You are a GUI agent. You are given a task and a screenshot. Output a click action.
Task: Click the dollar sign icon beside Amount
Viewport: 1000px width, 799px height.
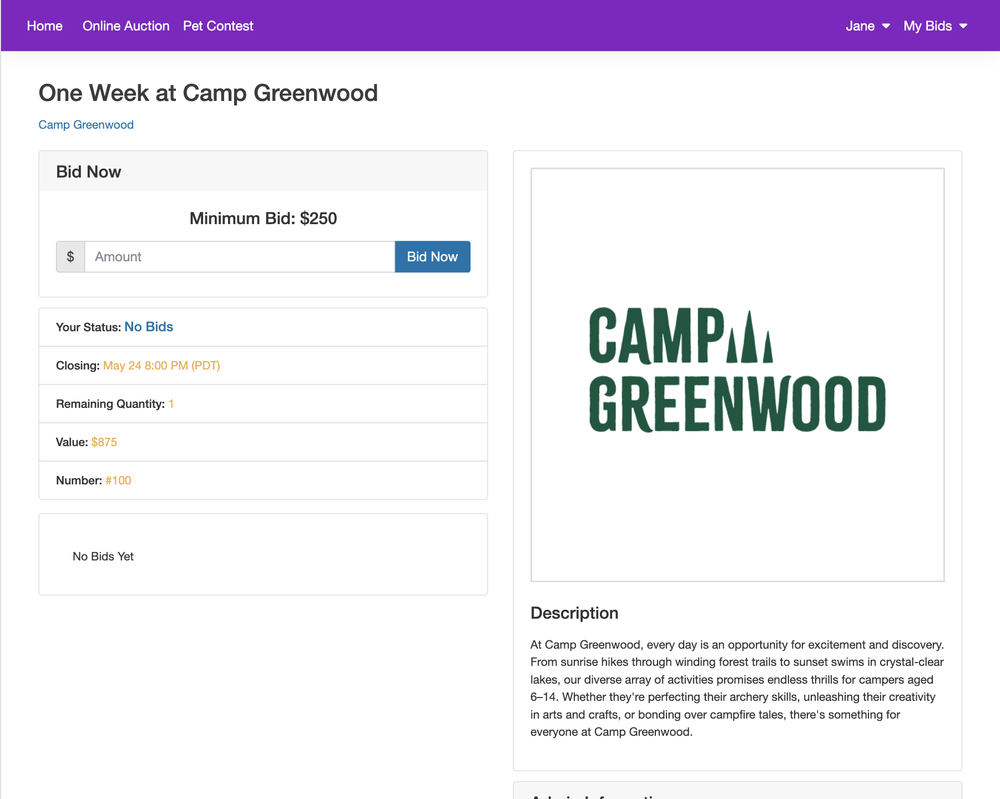coord(70,257)
